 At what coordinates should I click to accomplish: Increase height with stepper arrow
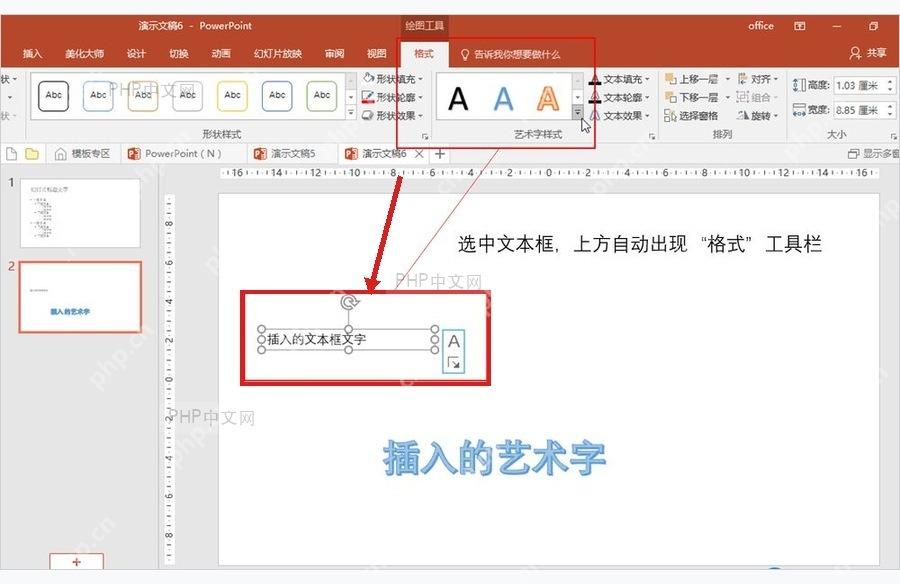click(890, 82)
